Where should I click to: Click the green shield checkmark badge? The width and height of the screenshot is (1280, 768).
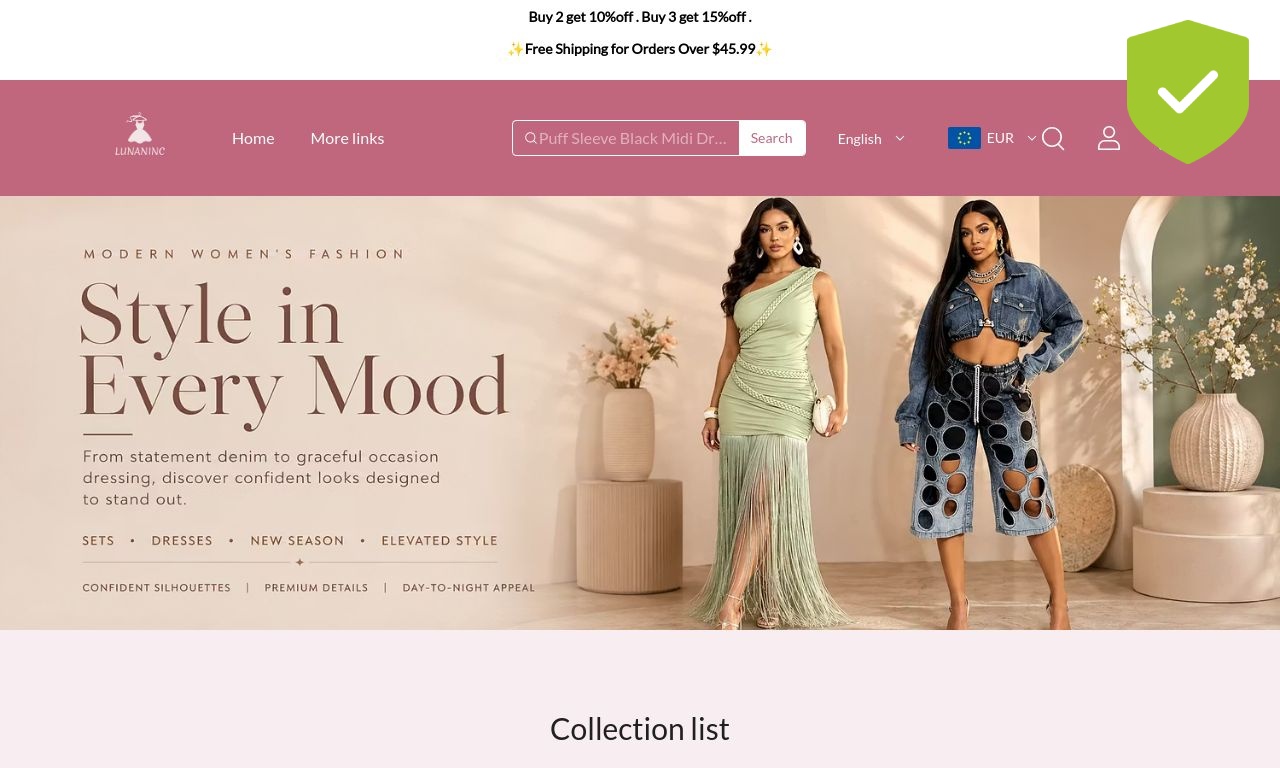[1188, 91]
